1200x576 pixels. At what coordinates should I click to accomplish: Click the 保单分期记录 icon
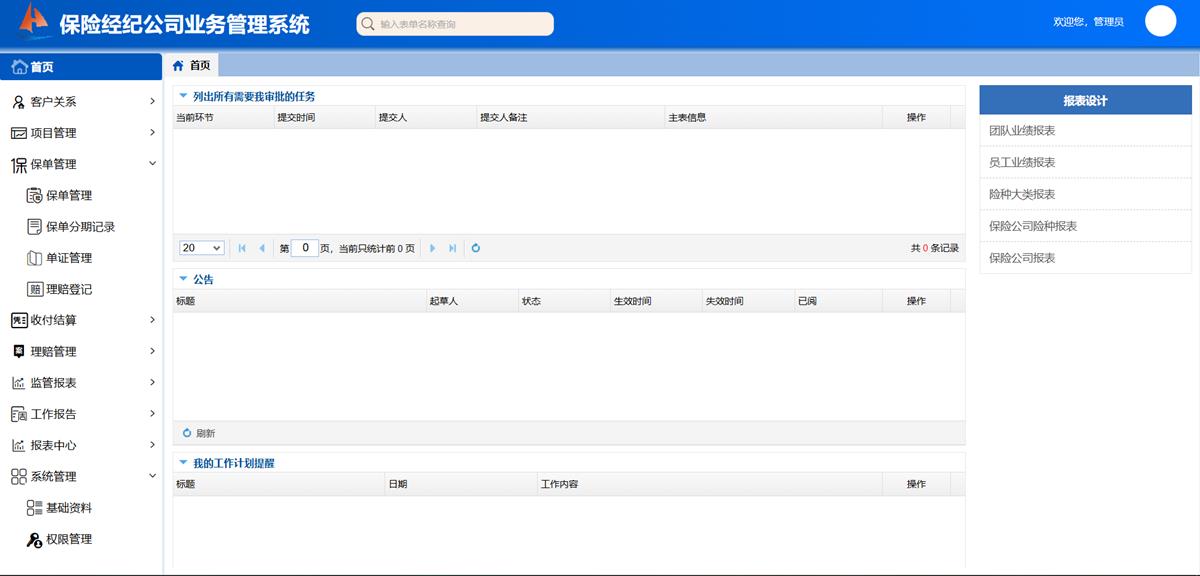[x=34, y=227]
